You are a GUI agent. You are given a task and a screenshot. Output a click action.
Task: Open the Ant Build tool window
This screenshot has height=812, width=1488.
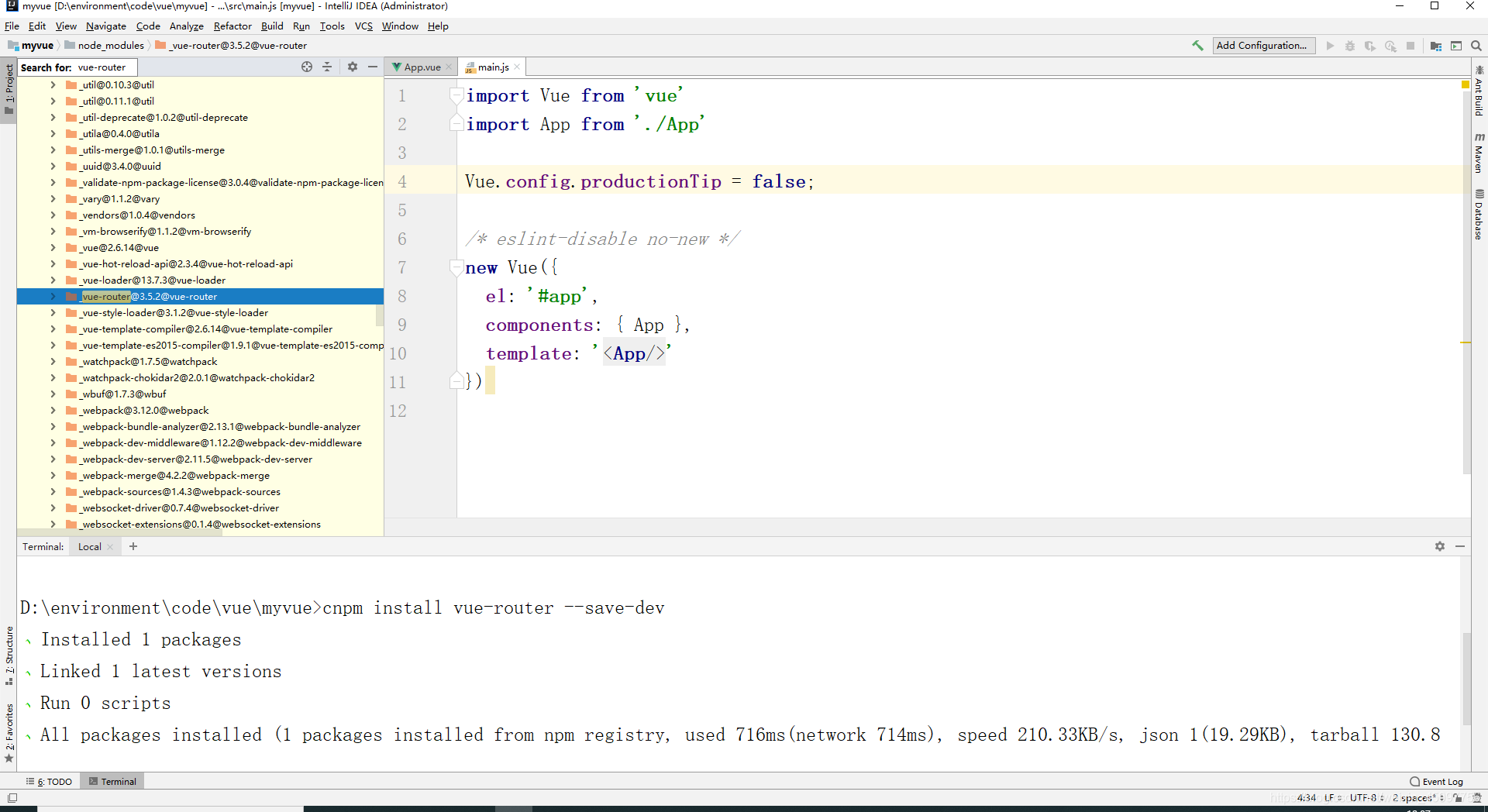pos(1479,91)
